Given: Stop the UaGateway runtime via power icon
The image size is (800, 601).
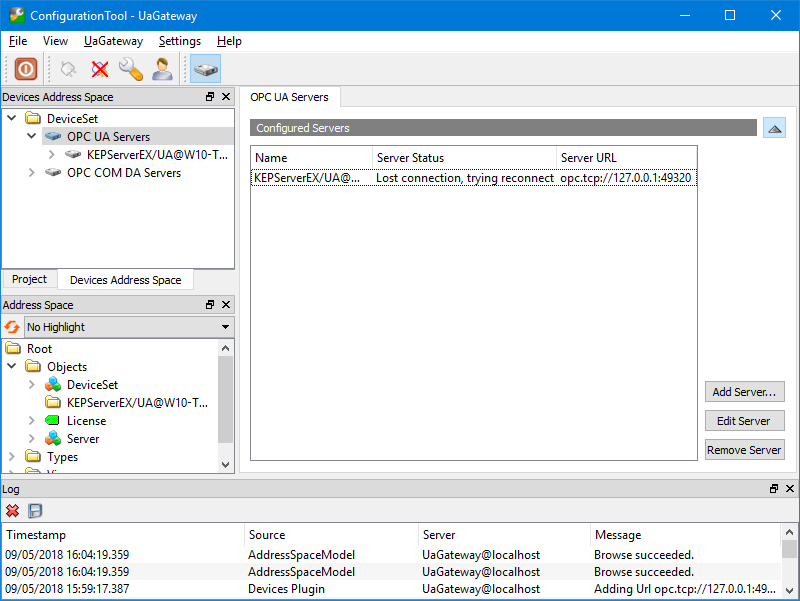Looking at the screenshot, I should coord(24,69).
